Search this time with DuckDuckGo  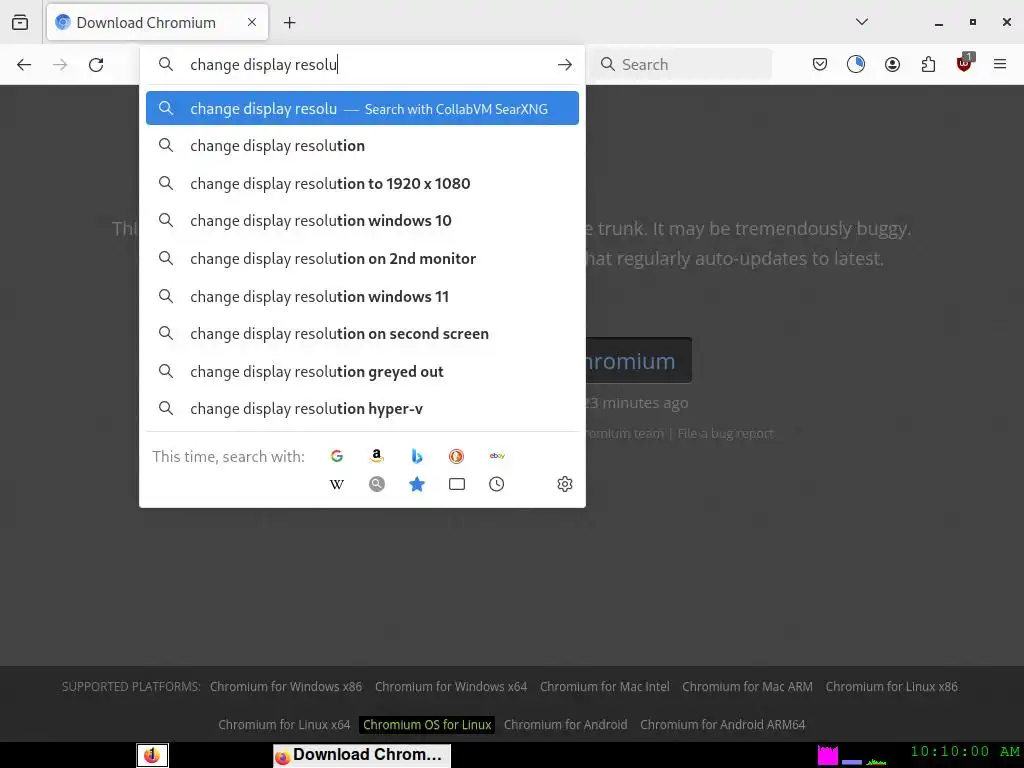pos(456,456)
